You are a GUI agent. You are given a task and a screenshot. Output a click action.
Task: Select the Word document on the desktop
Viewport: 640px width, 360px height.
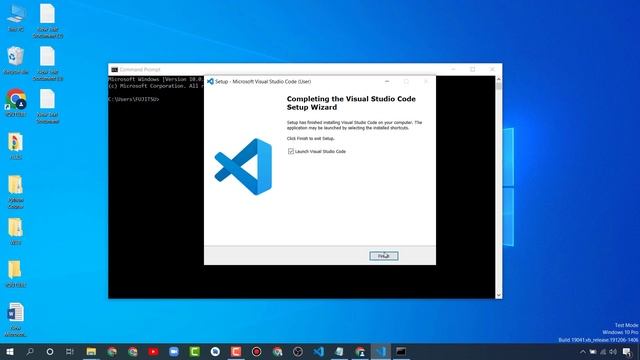click(x=16, y=320)
